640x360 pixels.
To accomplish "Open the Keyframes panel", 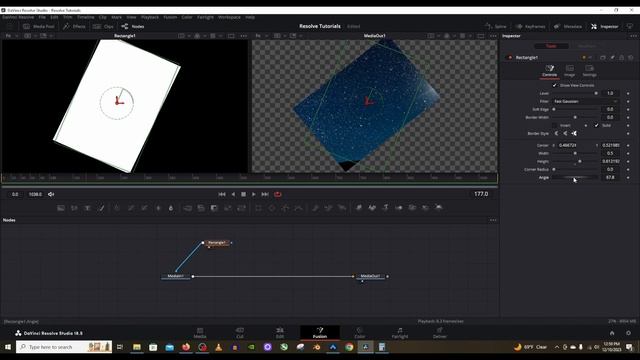I will click(x=530, y=27).
